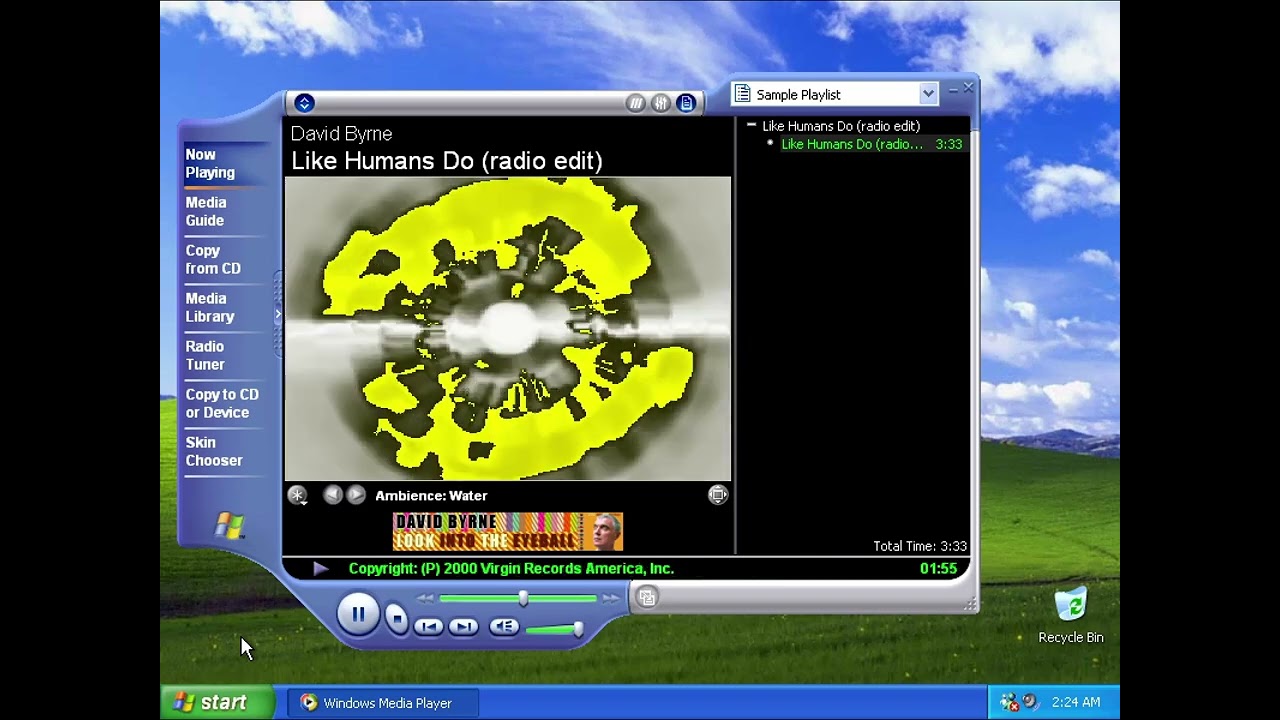Click the David Byrne artist name
This screenshot has width=1280, height=720.
point(341,134)
